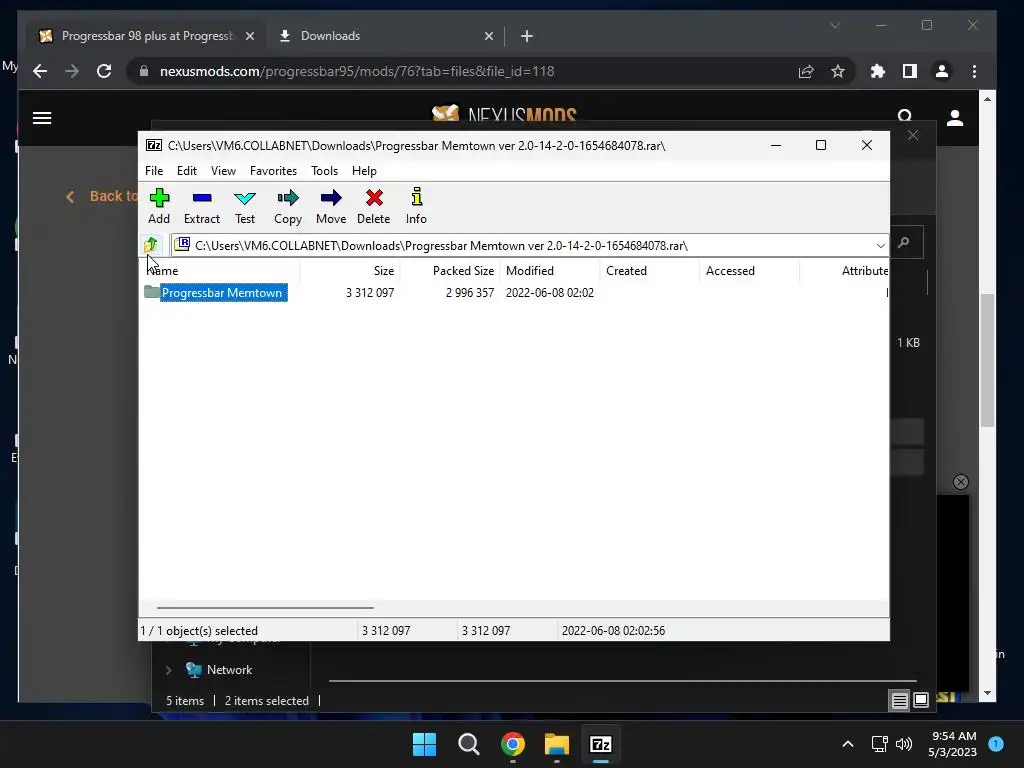Extract the archive with the Extract icon
The image size is (1024, 768).
tap(202, 206)
